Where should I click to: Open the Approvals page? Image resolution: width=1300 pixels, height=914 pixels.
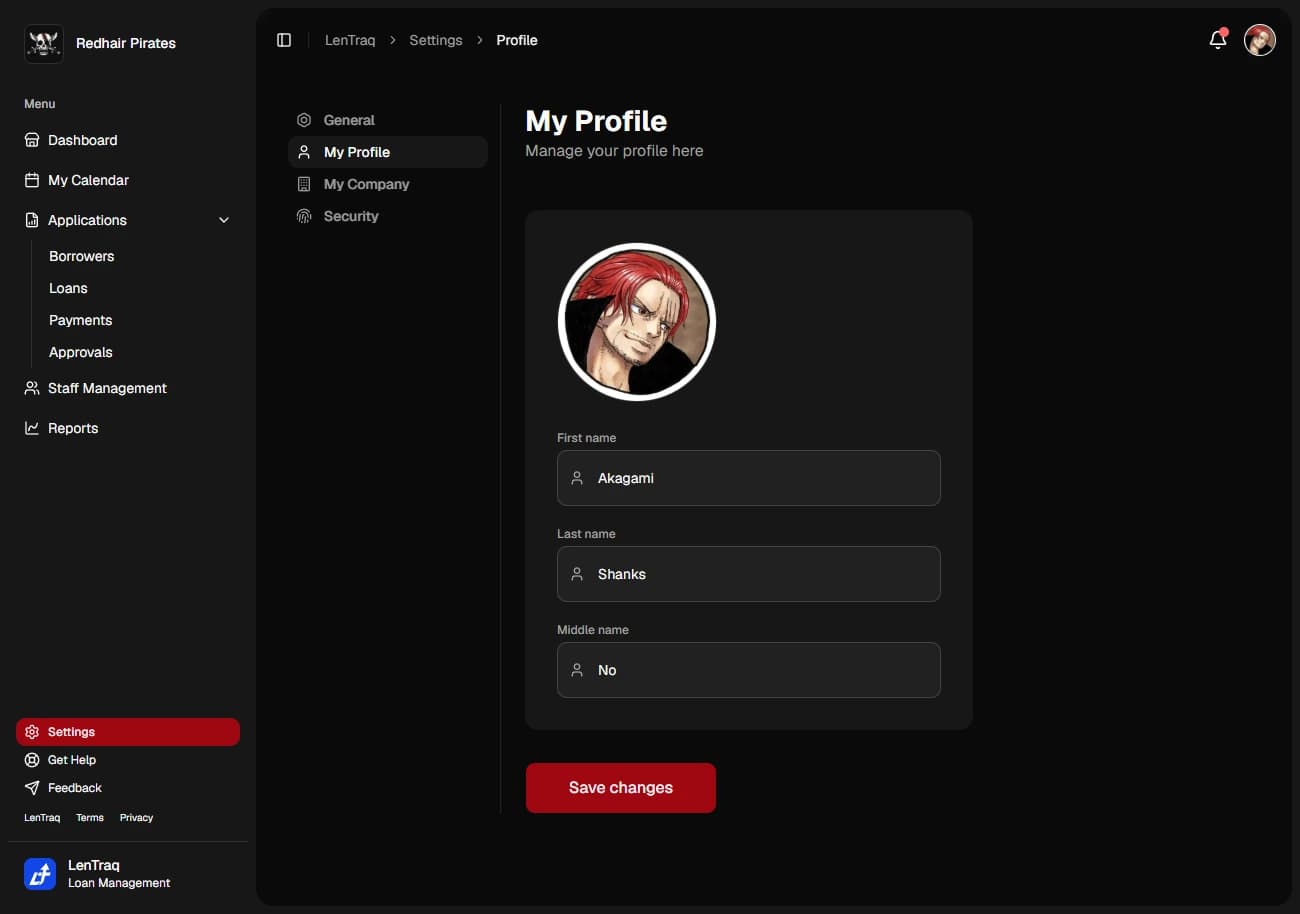click(81, 352)
